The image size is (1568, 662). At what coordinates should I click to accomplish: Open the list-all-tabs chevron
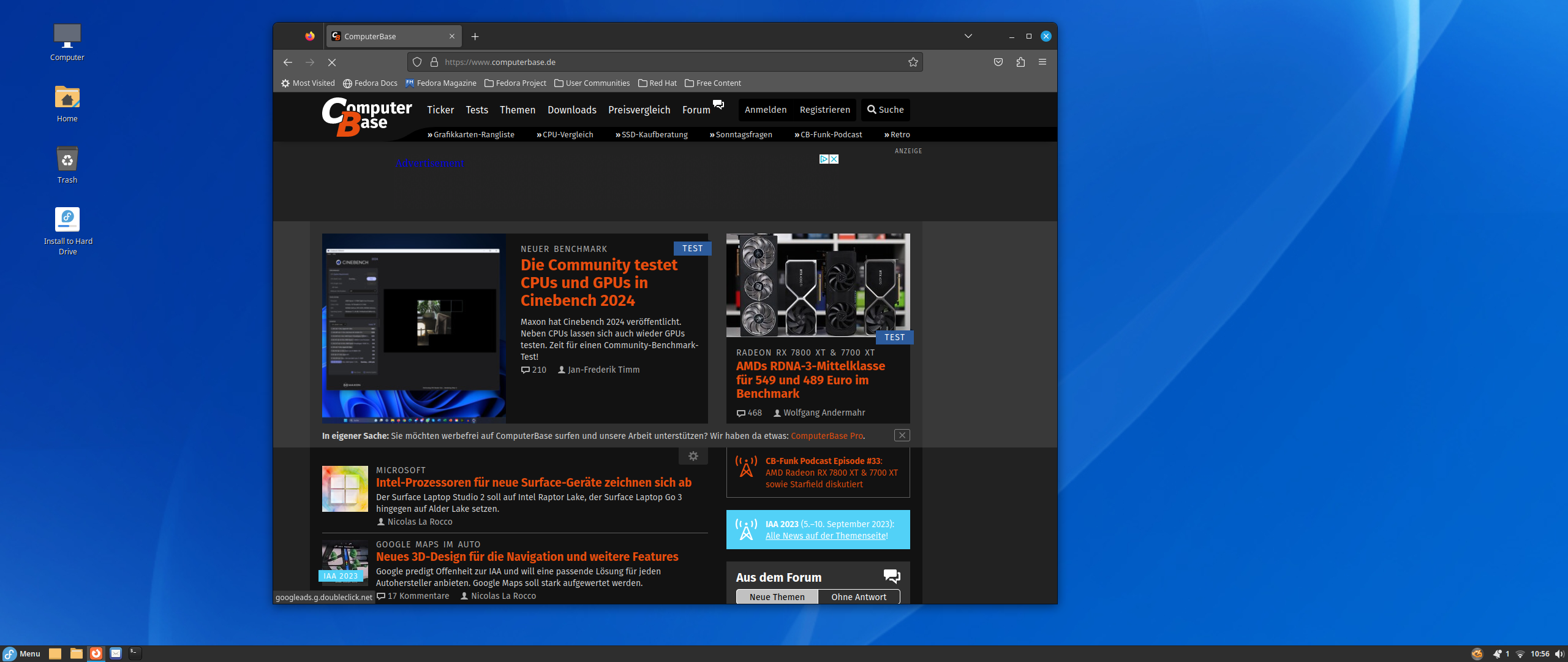pyautogui.click(x=968, y=36)
